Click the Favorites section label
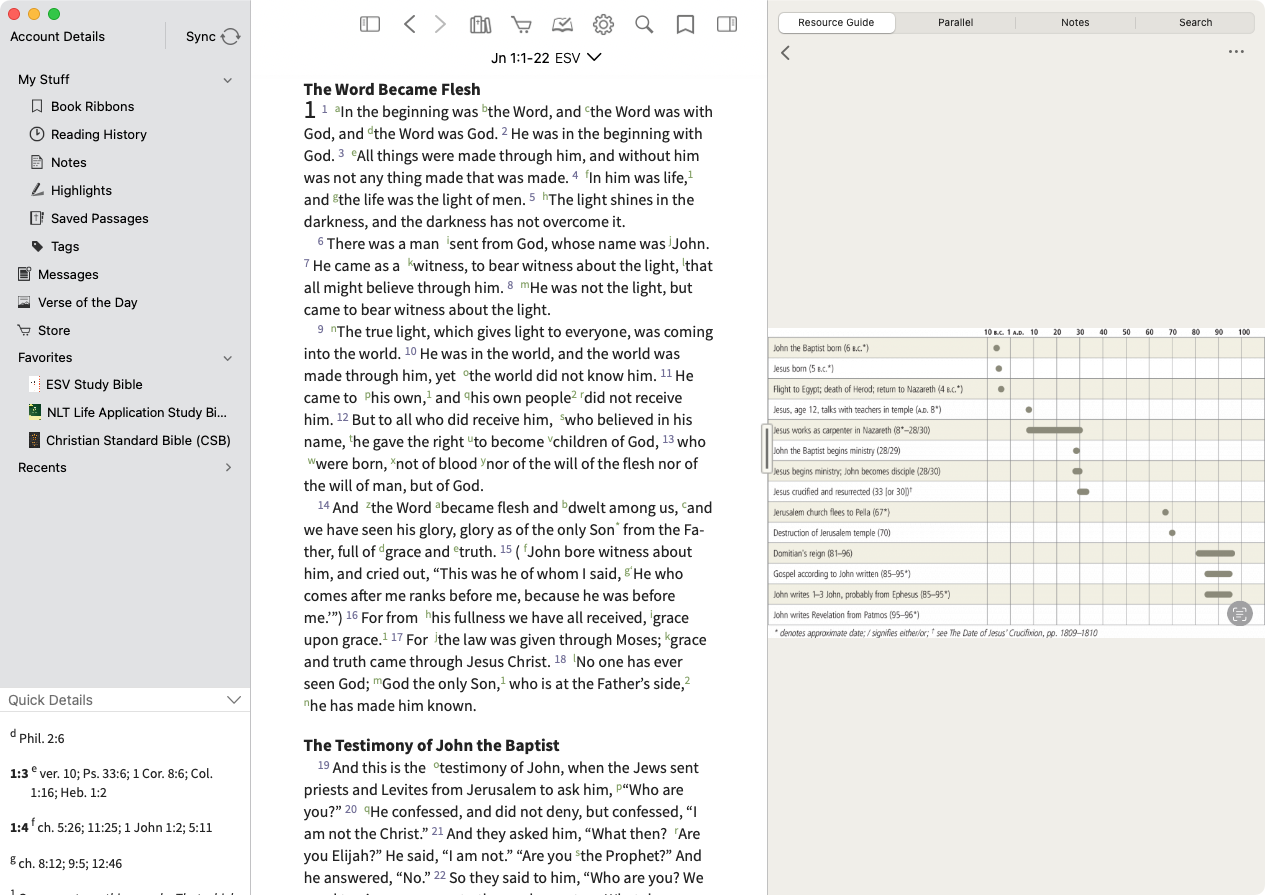Viewport: 1265px width, 895px height. pos(45,358)
